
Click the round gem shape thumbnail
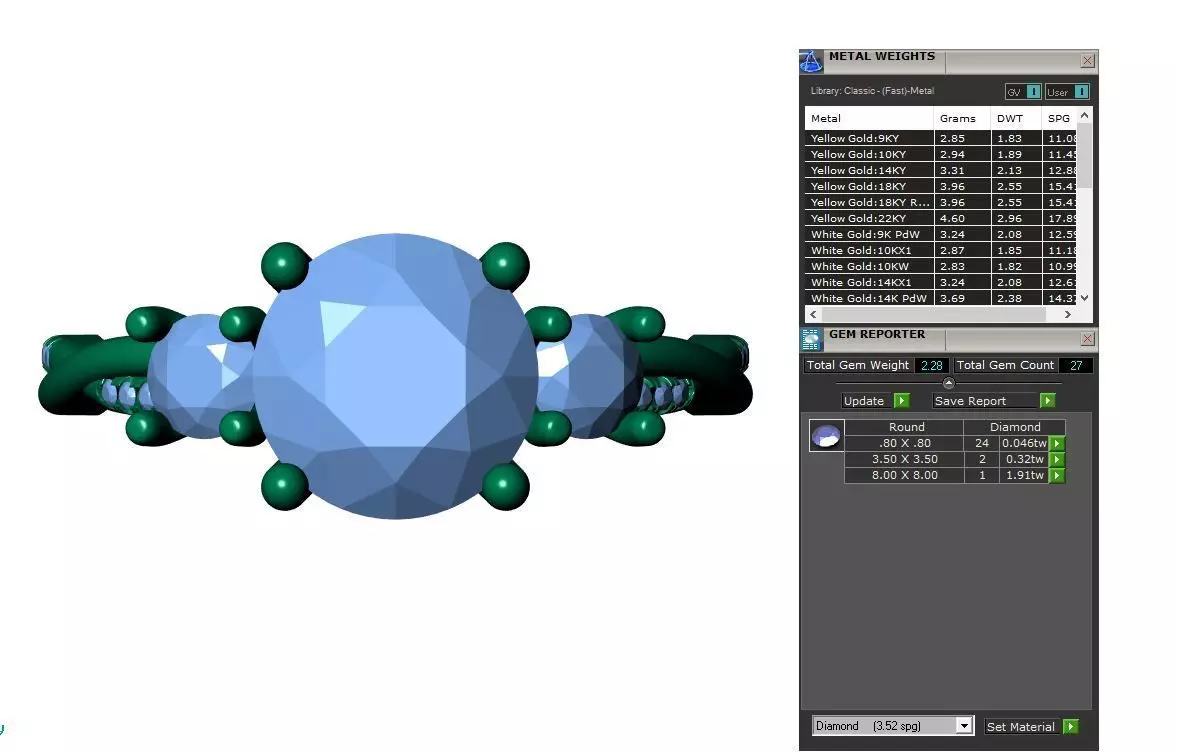coord(826,436)
